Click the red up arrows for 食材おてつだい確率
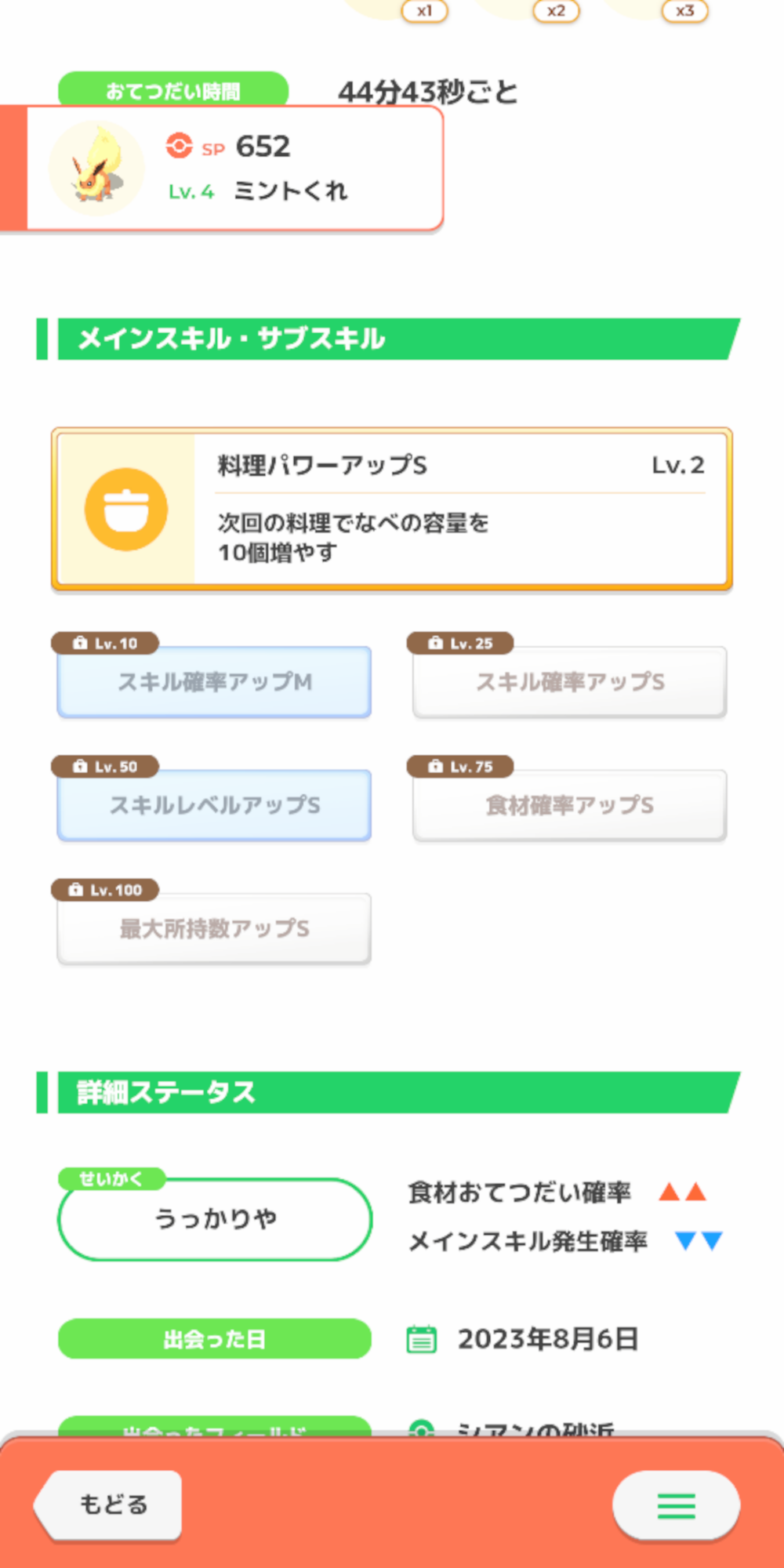 tap(682, 1192)
